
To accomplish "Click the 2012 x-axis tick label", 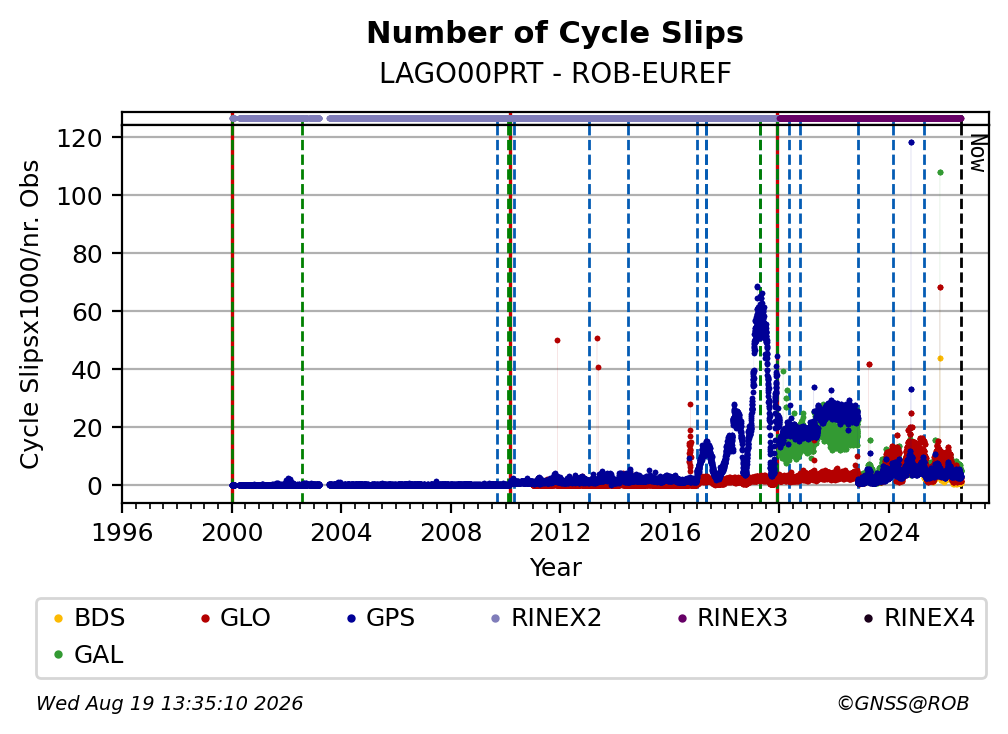I will (560, 533).
